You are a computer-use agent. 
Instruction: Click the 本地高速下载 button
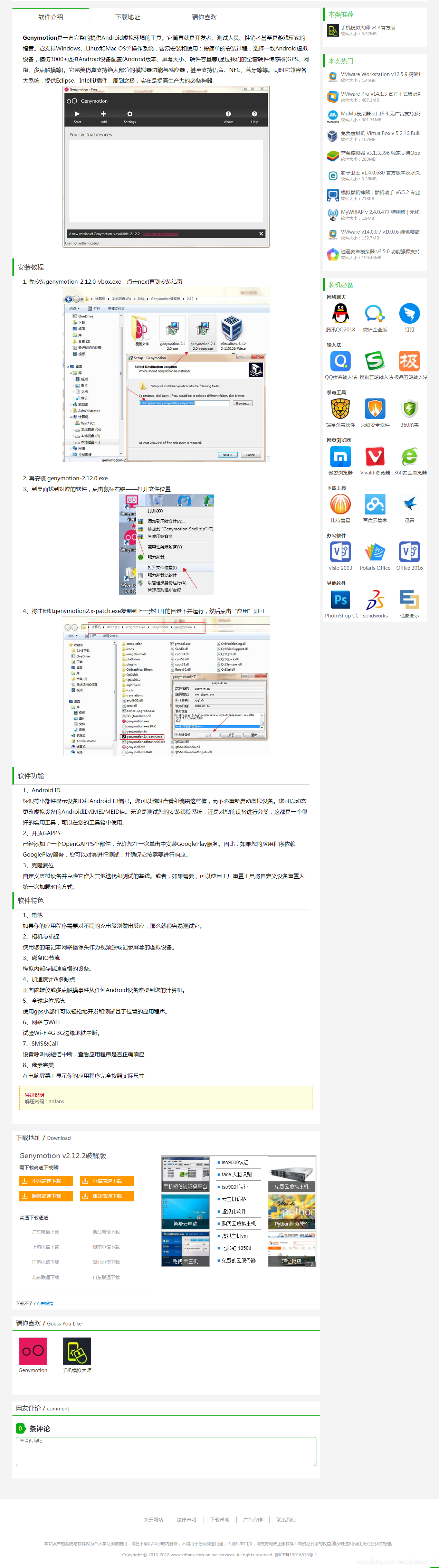(46, 1181)
